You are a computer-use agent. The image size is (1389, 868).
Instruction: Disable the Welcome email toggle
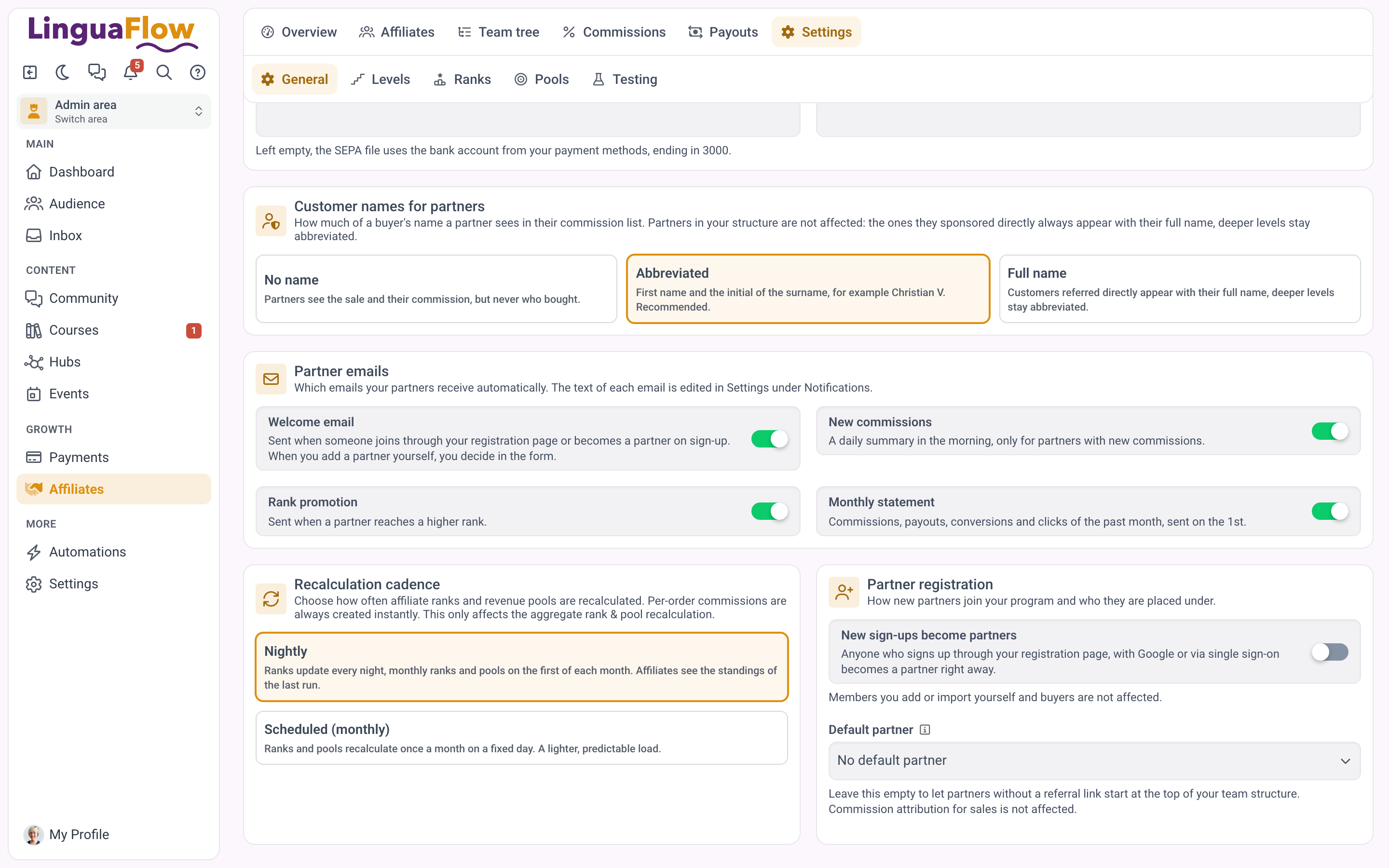click(770, 439)
